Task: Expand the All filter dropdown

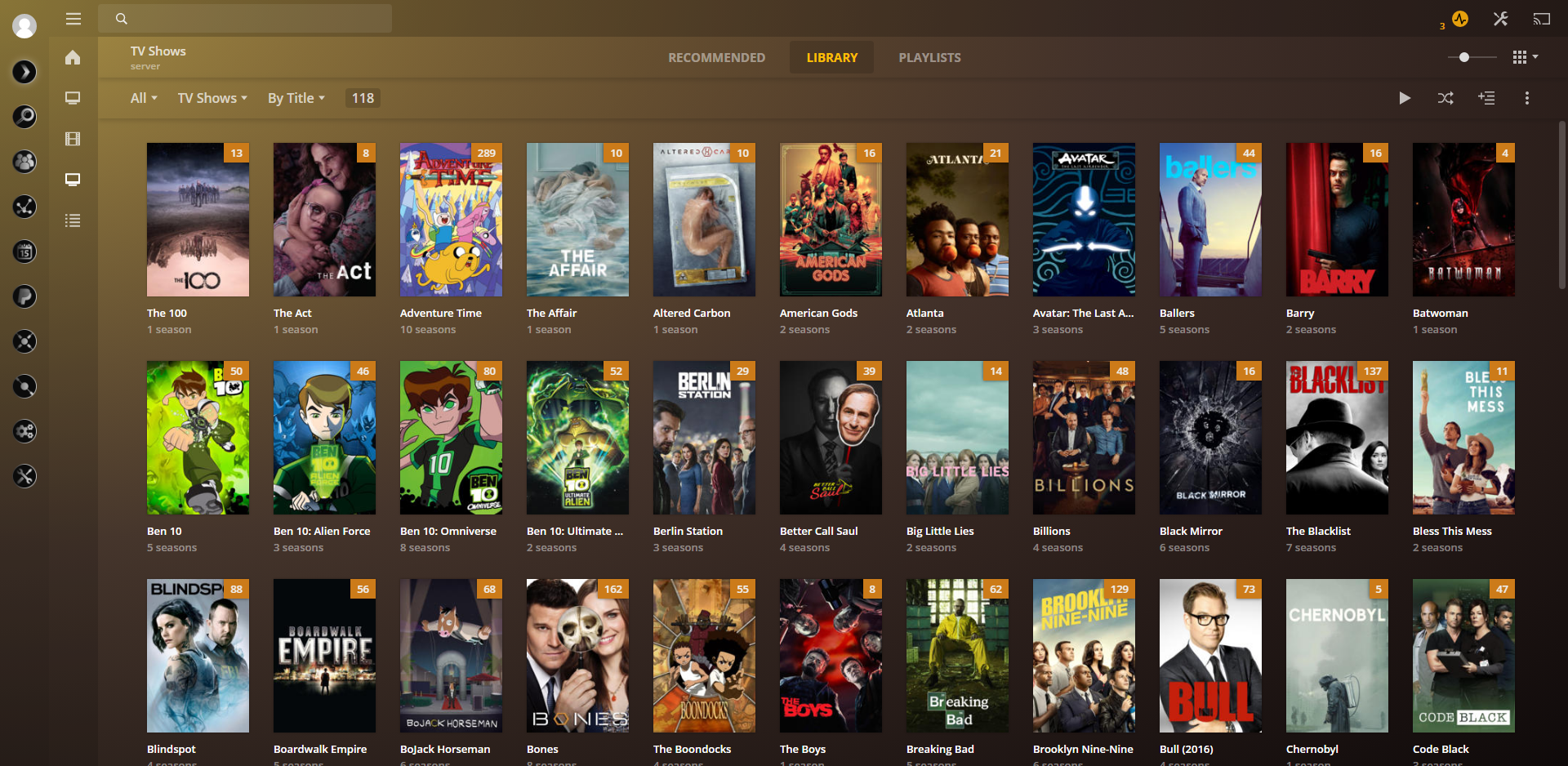Action: (144, 98)
